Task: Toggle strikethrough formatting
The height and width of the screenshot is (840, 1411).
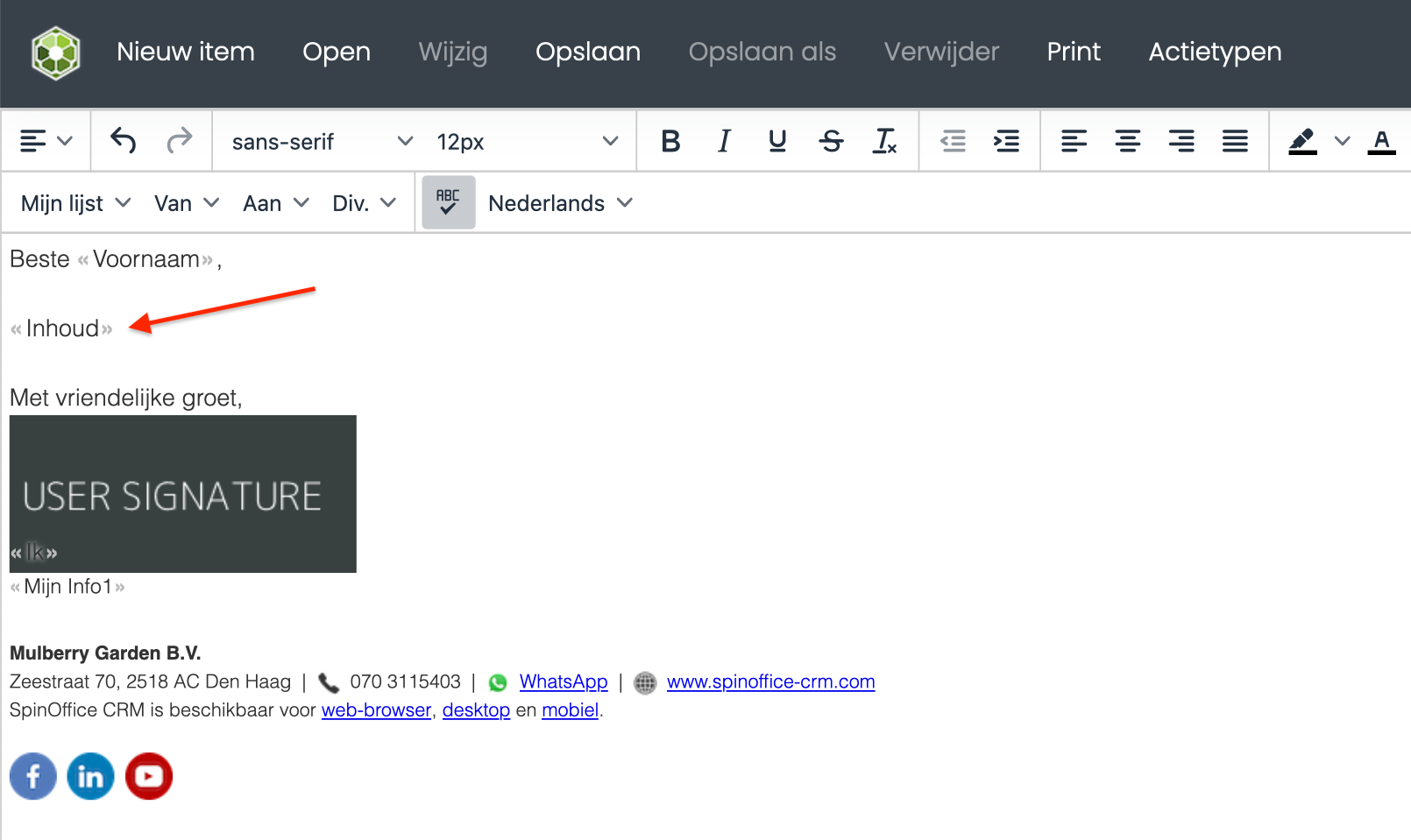Action: click(x=831, y=141)
